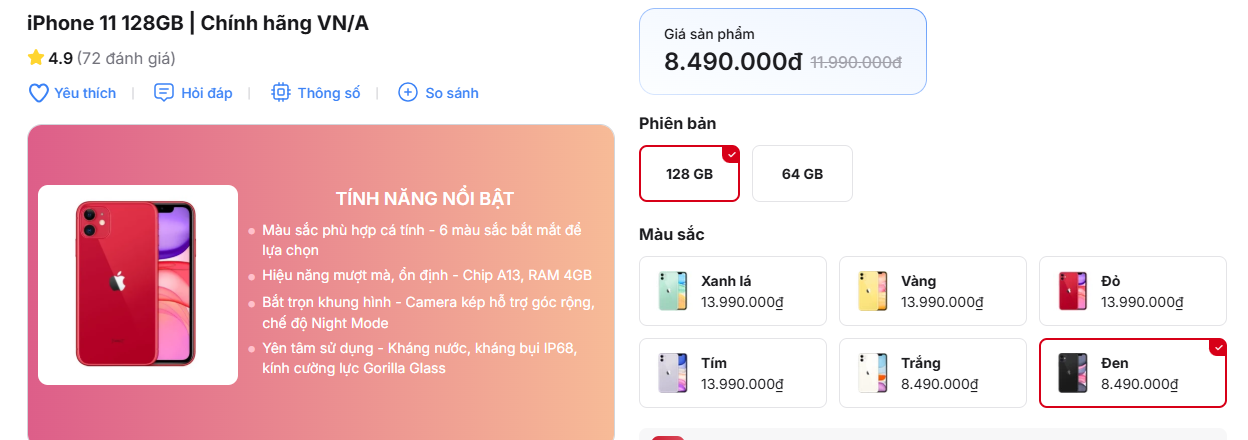Image resolution: width=1248 pixels, height=440 pixels.
Task: Click the Giá sản phẩm label
Action: [x=709, y=34]
